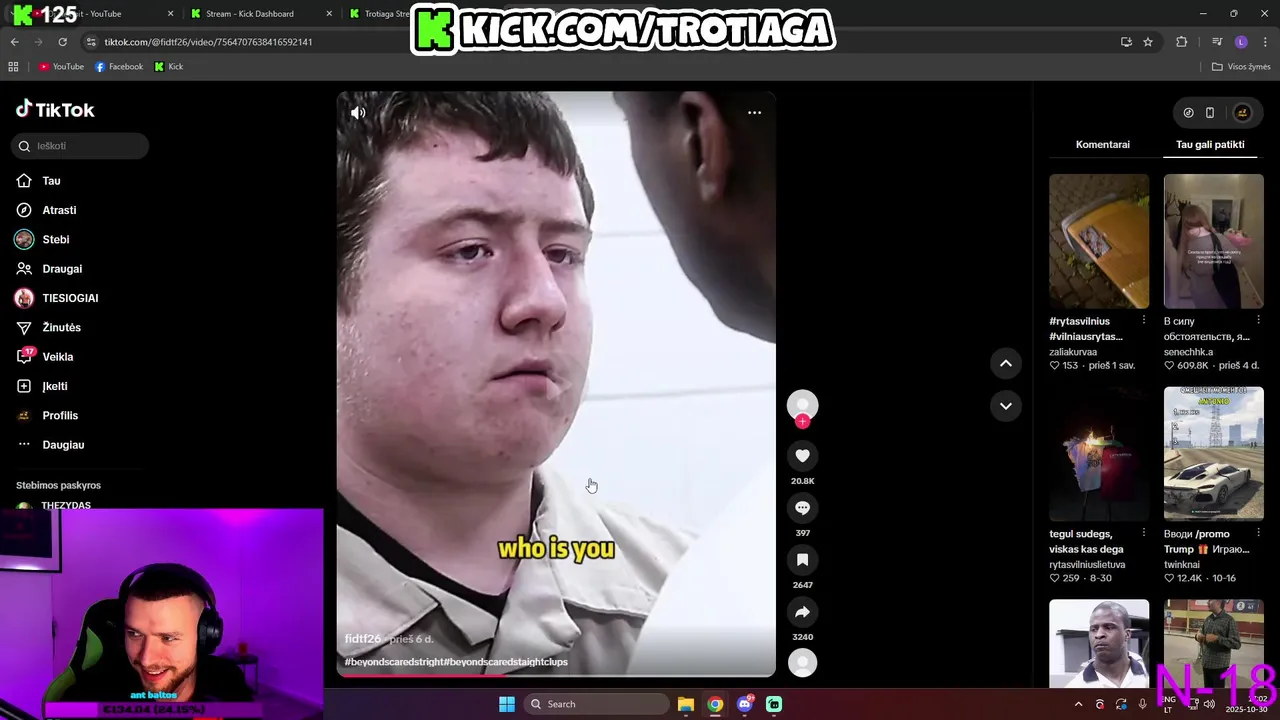Open options for the senechhk.a video card
This screenshot has height=720, width=1280.
[x=1258, y=321]
